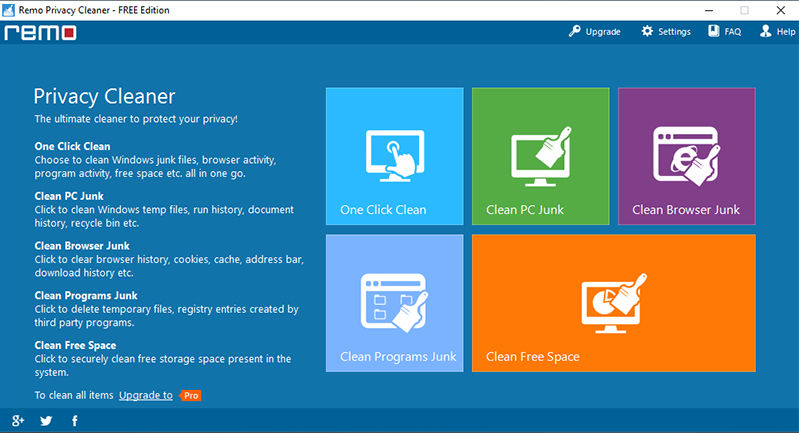The image size is (799, 433).
Task: Select the One Click Clean tile label
Action: click(x=383, y=210)
